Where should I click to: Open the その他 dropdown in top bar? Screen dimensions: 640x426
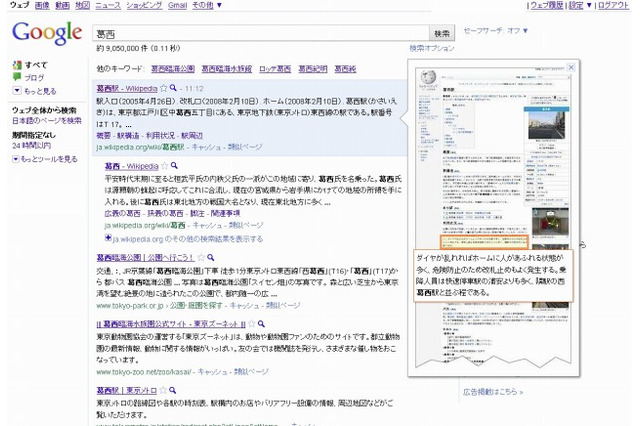click(x=207, y=5)
